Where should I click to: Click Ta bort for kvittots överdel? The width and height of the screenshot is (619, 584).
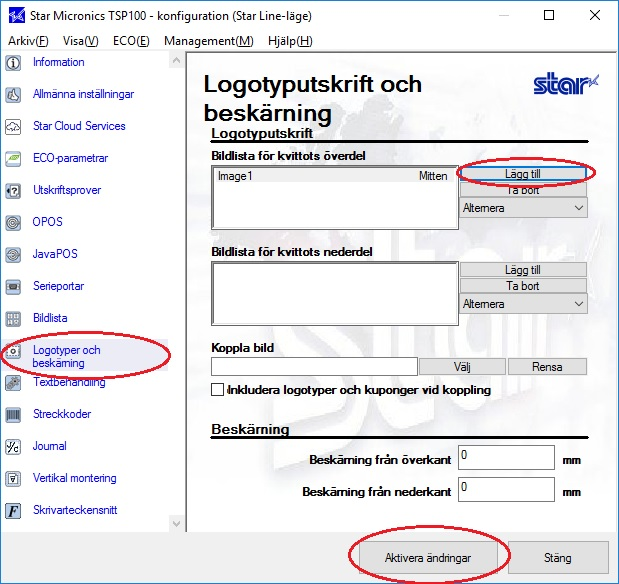523,190
